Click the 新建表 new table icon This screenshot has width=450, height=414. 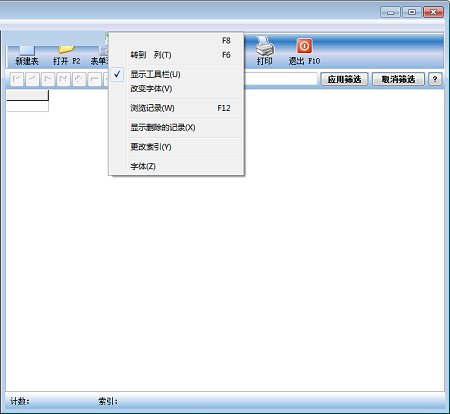pos(27,55)
